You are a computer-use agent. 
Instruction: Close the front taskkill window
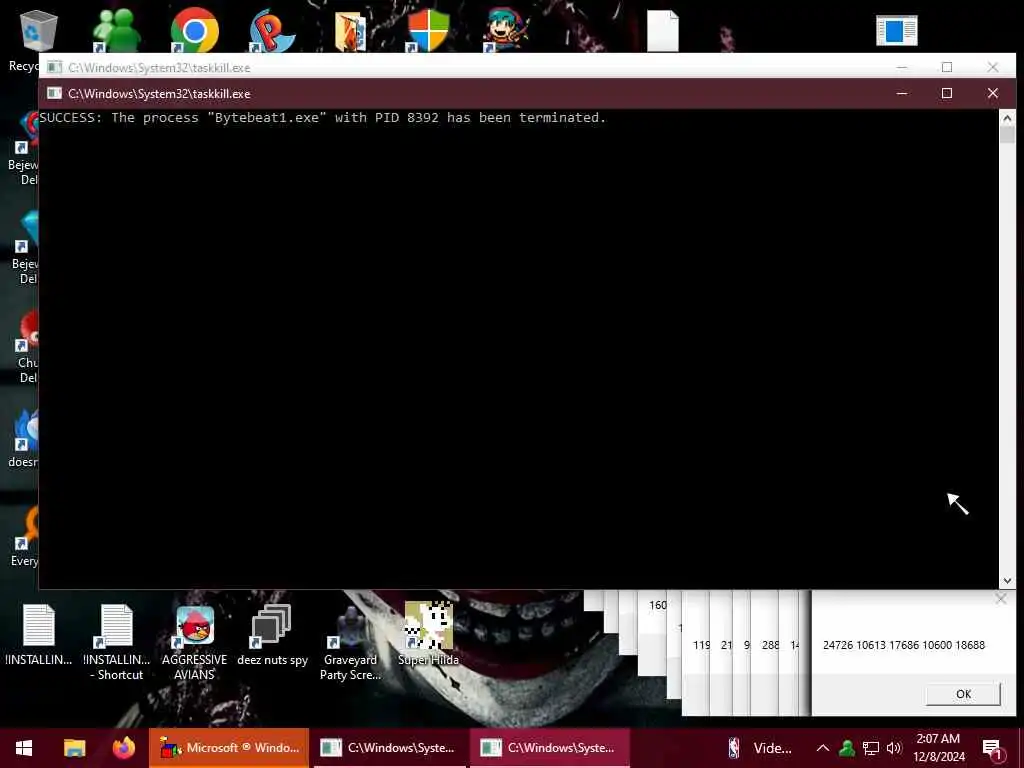point(993,93)
